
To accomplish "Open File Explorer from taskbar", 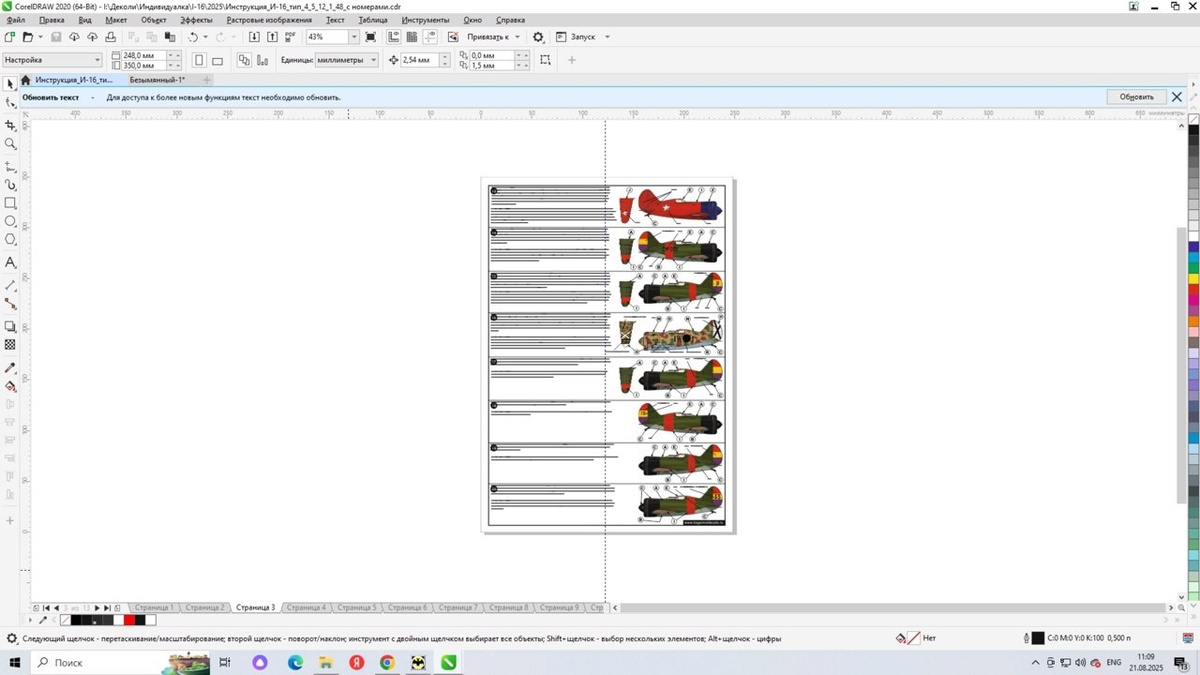I will (x=326, y=662).
